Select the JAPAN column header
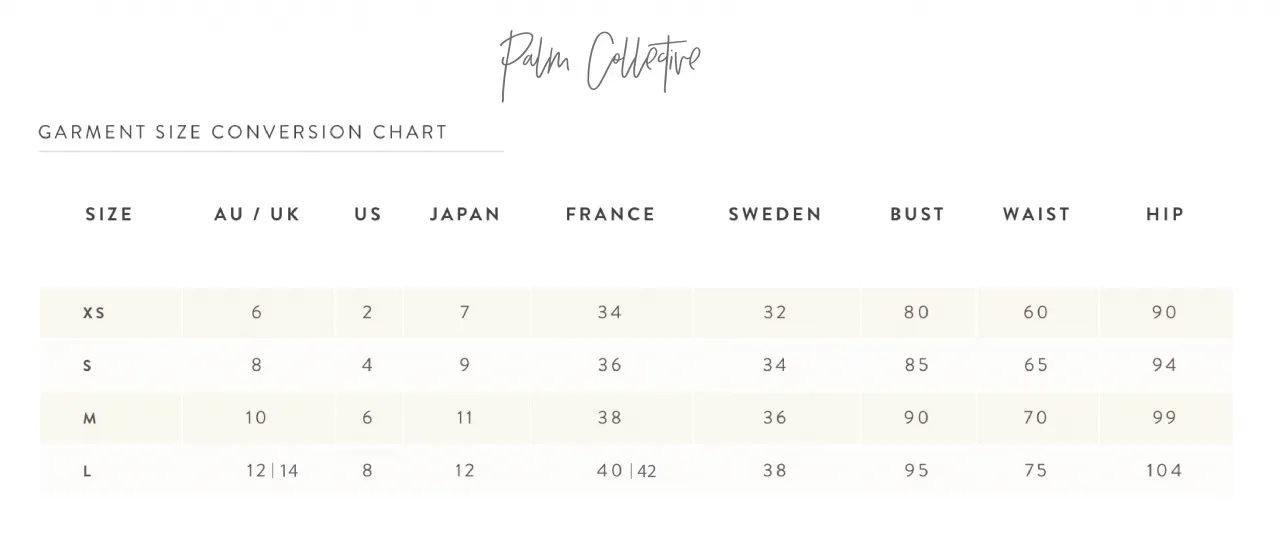The image size is (1280, 546). 465,214
